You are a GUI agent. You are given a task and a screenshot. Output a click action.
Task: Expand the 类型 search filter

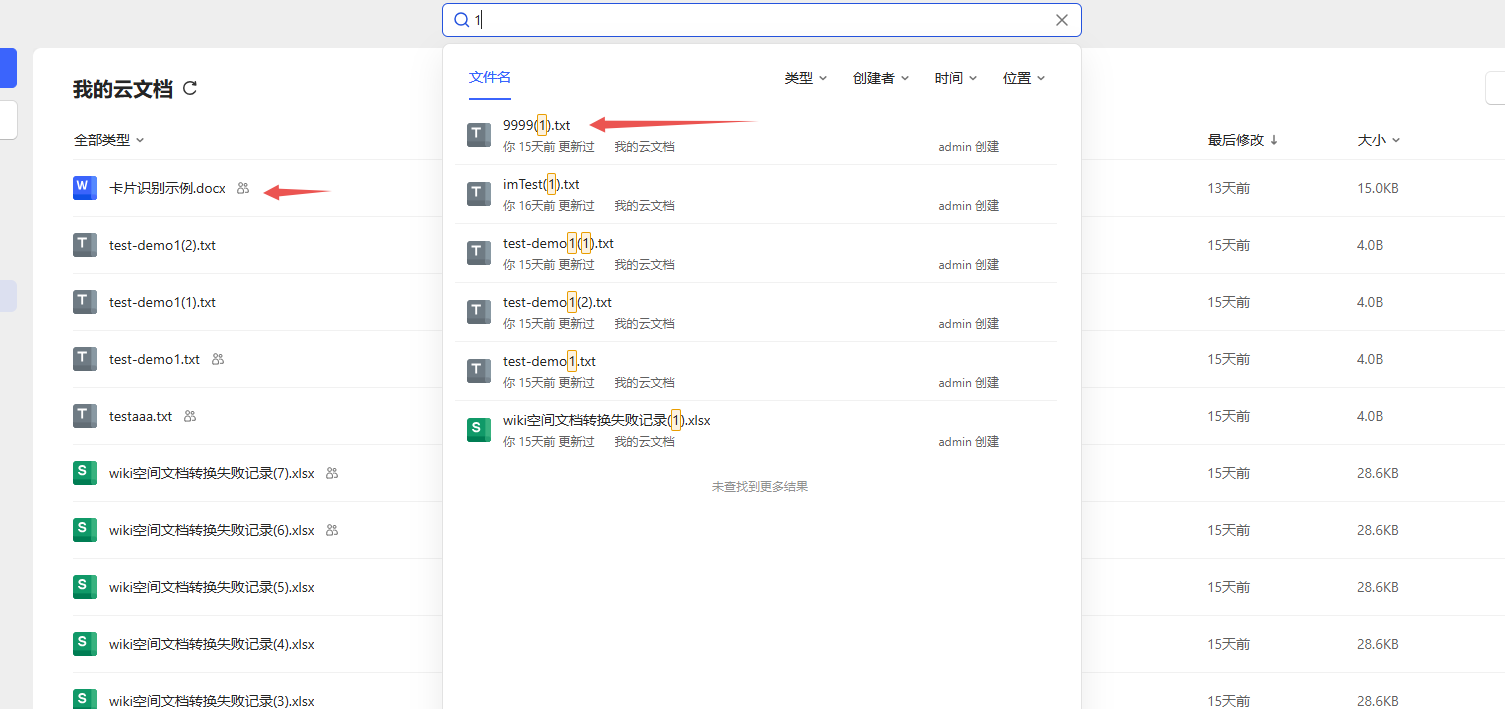806,78
